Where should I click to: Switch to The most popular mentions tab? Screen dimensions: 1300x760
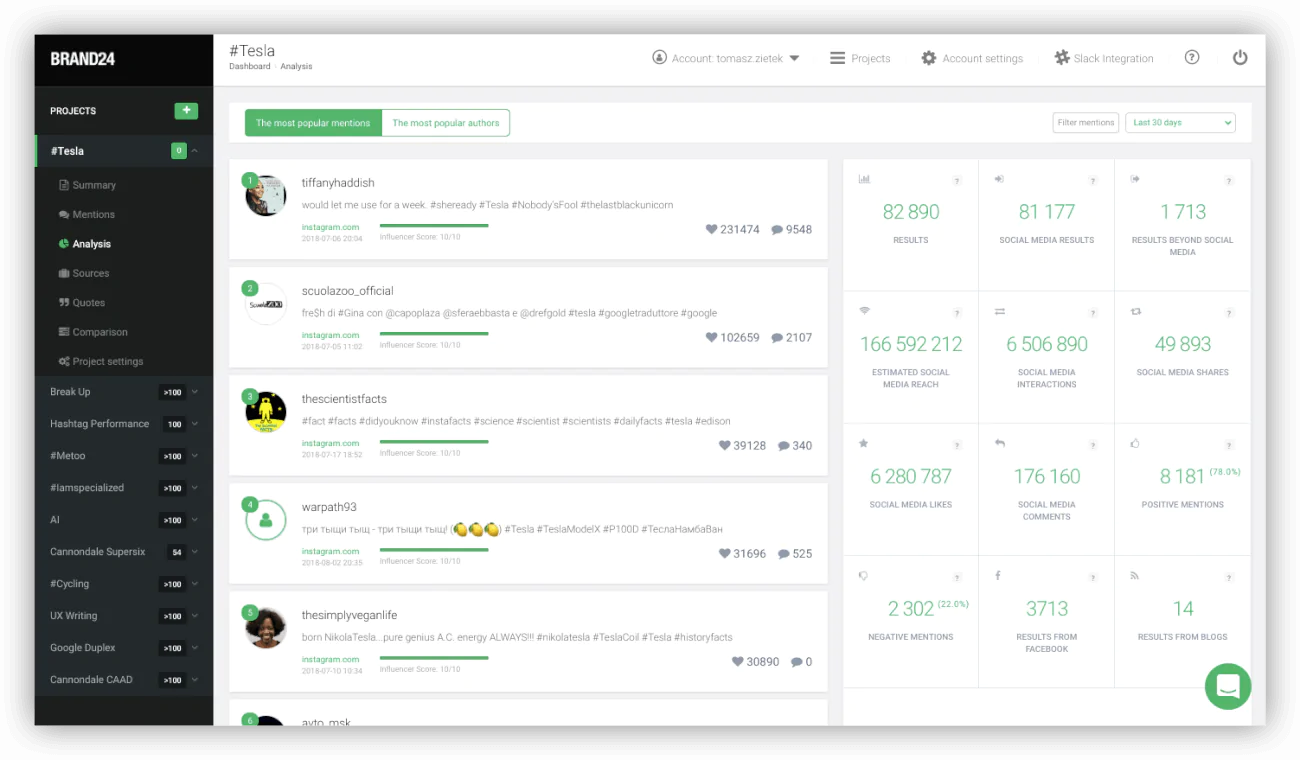(x=313, y=123)
